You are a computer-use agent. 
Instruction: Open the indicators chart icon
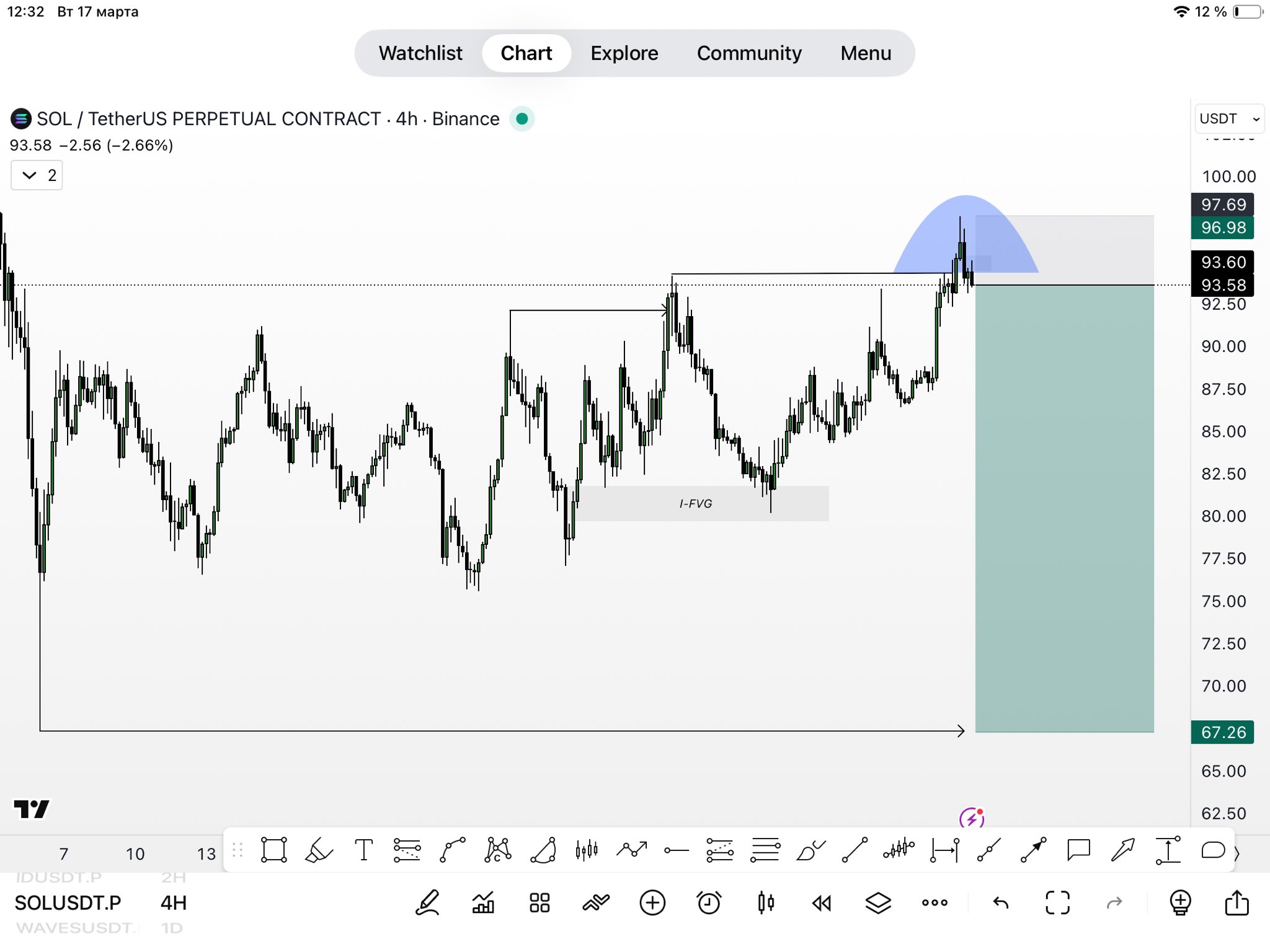coord(483,903)
